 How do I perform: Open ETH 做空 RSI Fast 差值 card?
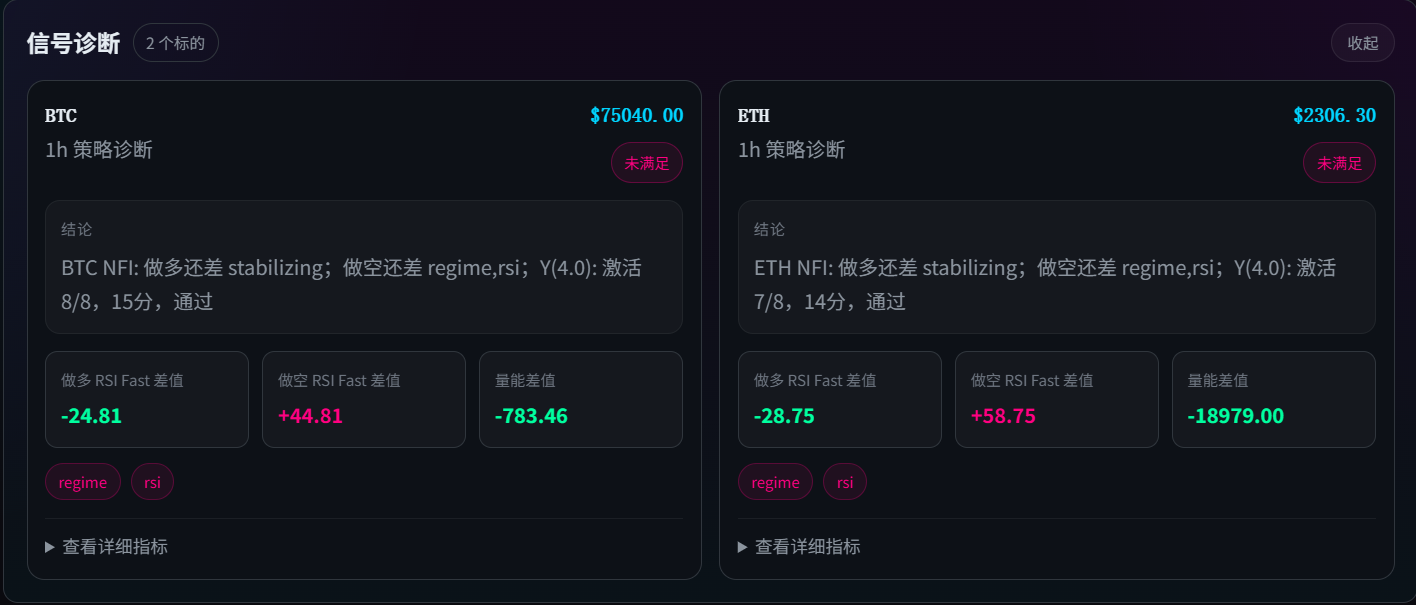click(x=1057, y=399)
